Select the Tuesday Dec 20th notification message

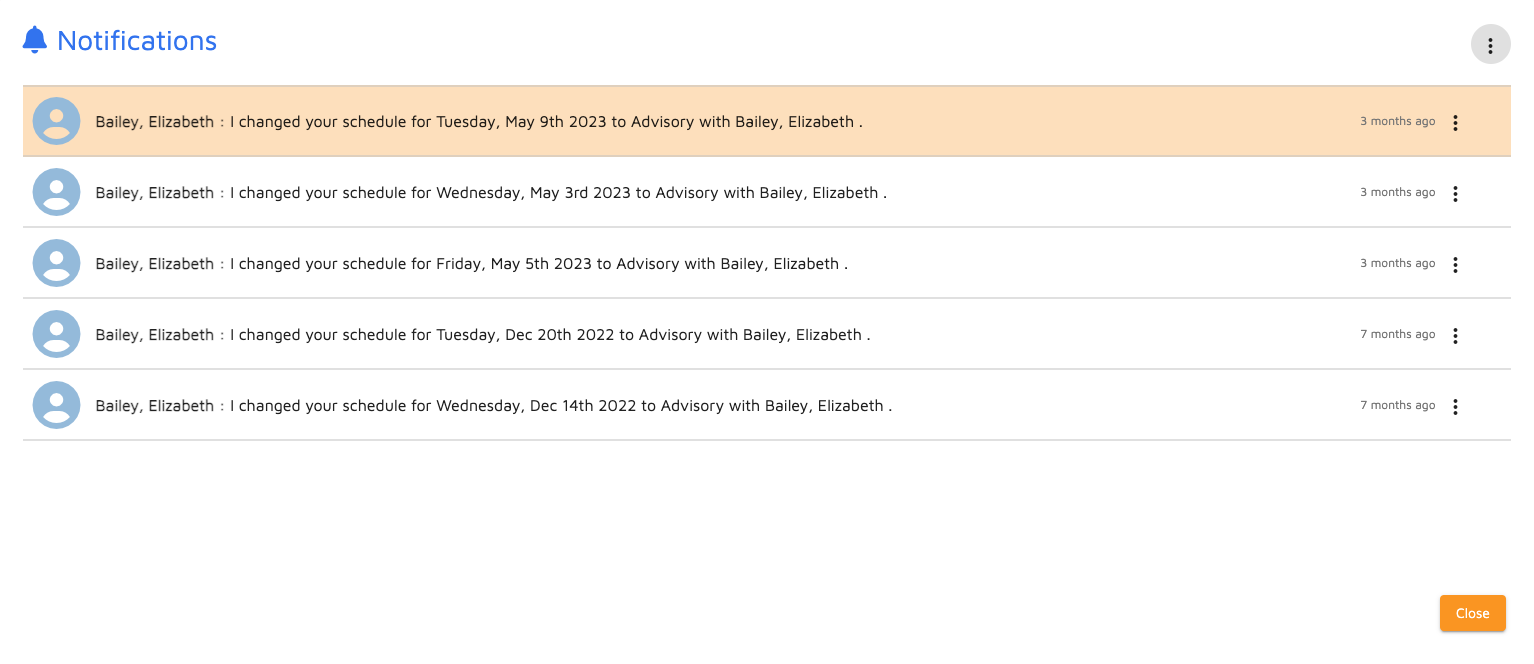(483, 334)
